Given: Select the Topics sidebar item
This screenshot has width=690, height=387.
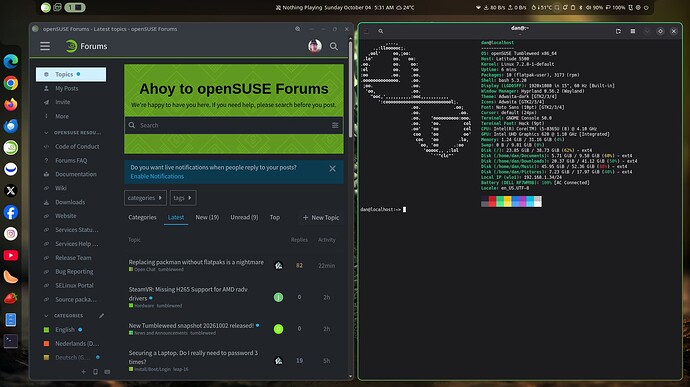Looking at the screenshot, I should 71,74.
